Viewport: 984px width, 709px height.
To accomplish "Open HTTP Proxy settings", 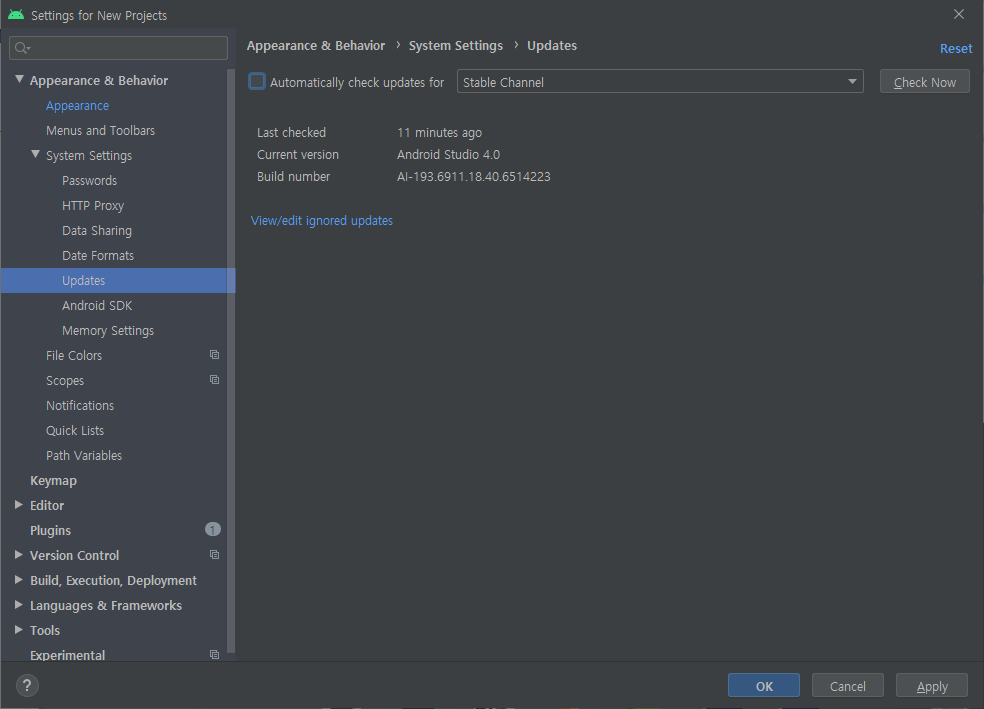I will [93, 206].
